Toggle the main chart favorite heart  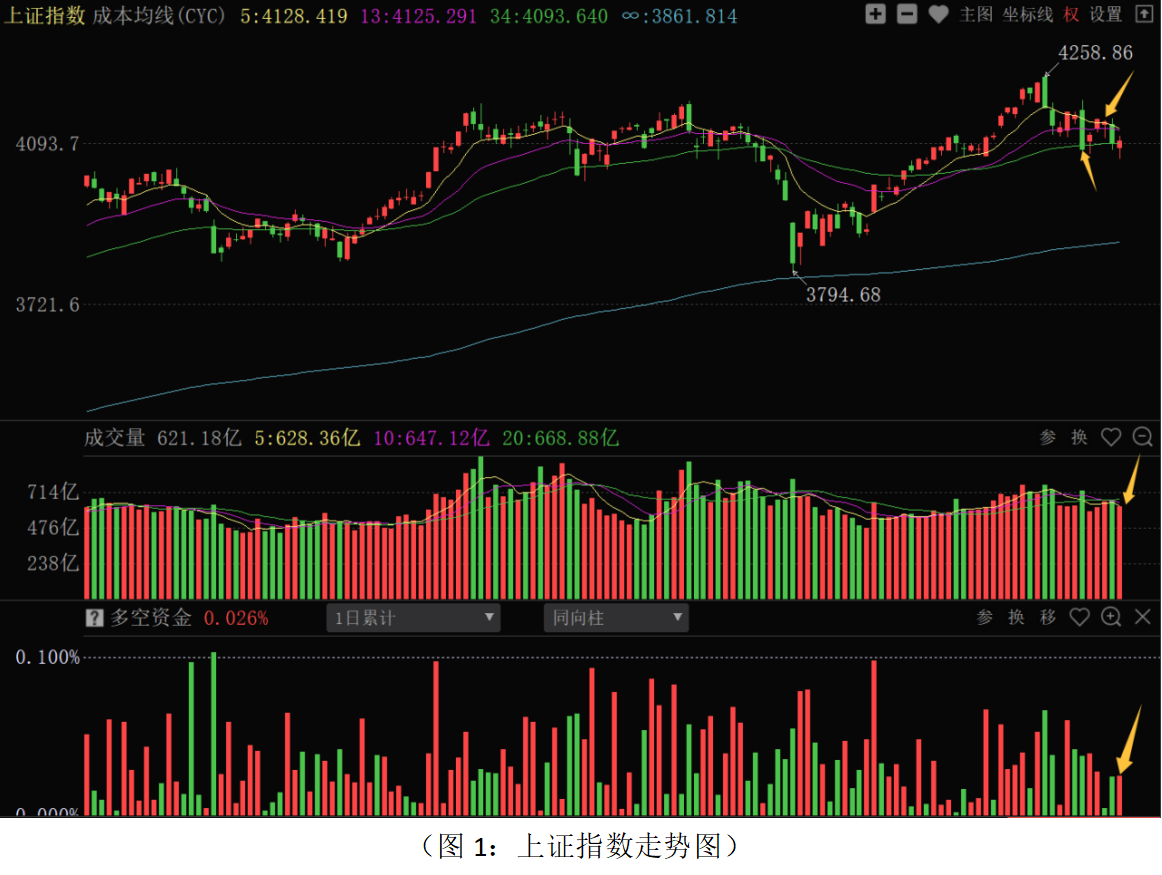(x=938, y=14)
